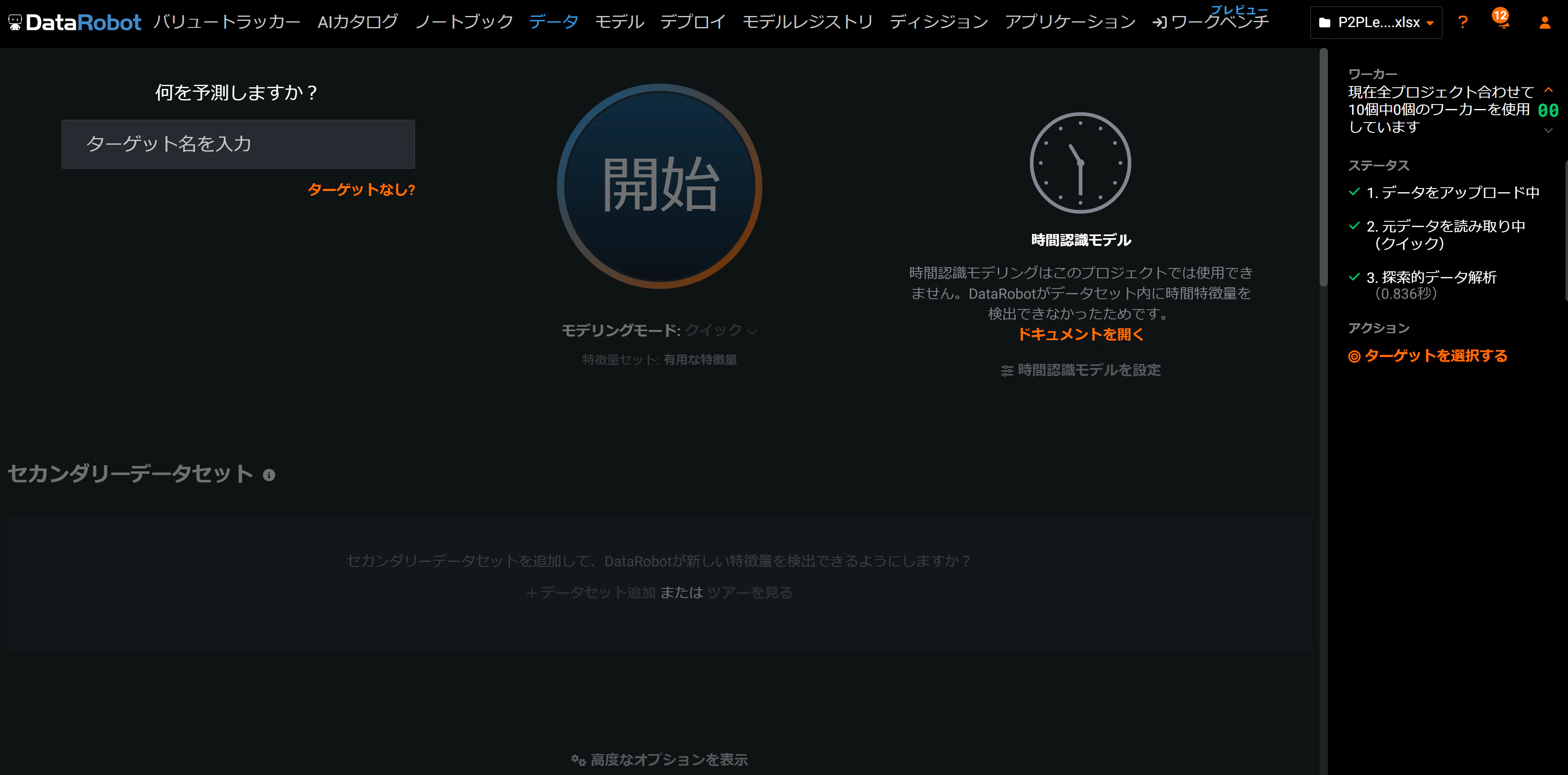Click the ツアーを見る link
Viewport: 1568px width, 775px height.
(749, 592)
